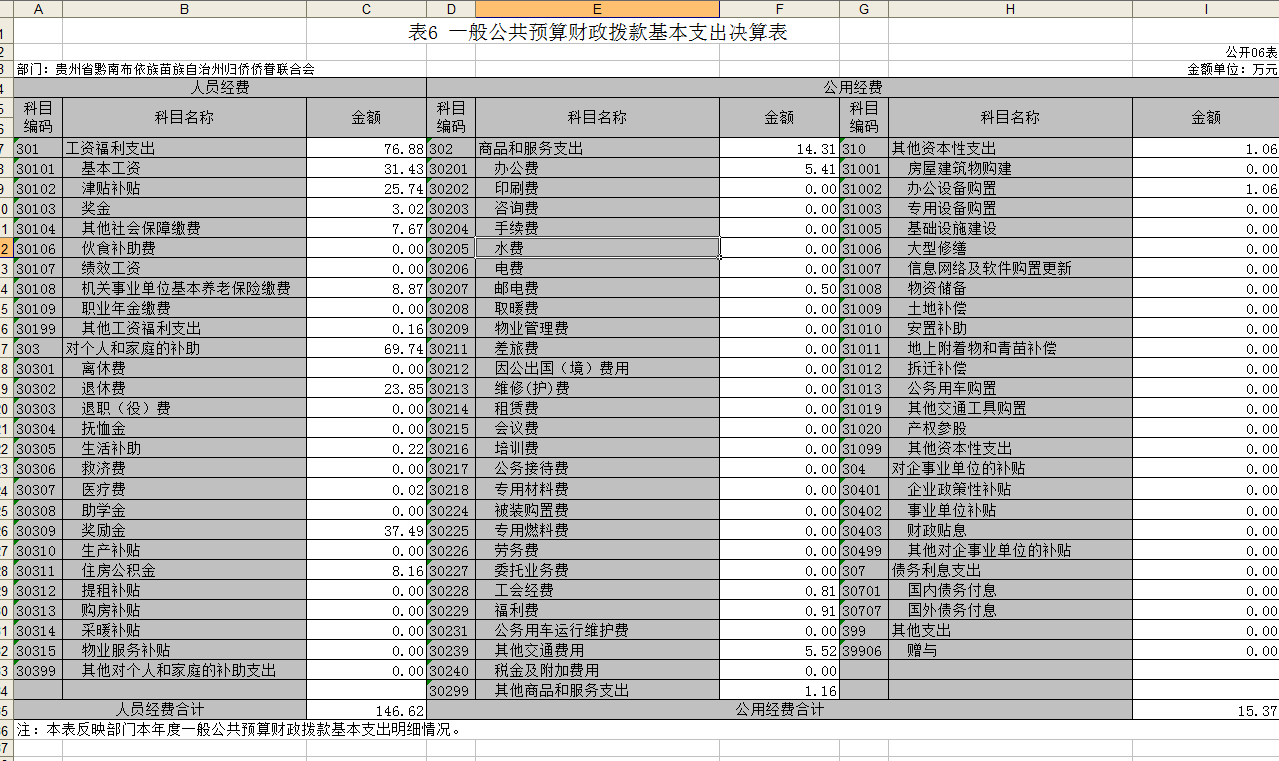Select the 部门 department name cell
Image resolution: width=1279 pixels, height=761 pixels.
pyautogui.click(x=166, y=69)
